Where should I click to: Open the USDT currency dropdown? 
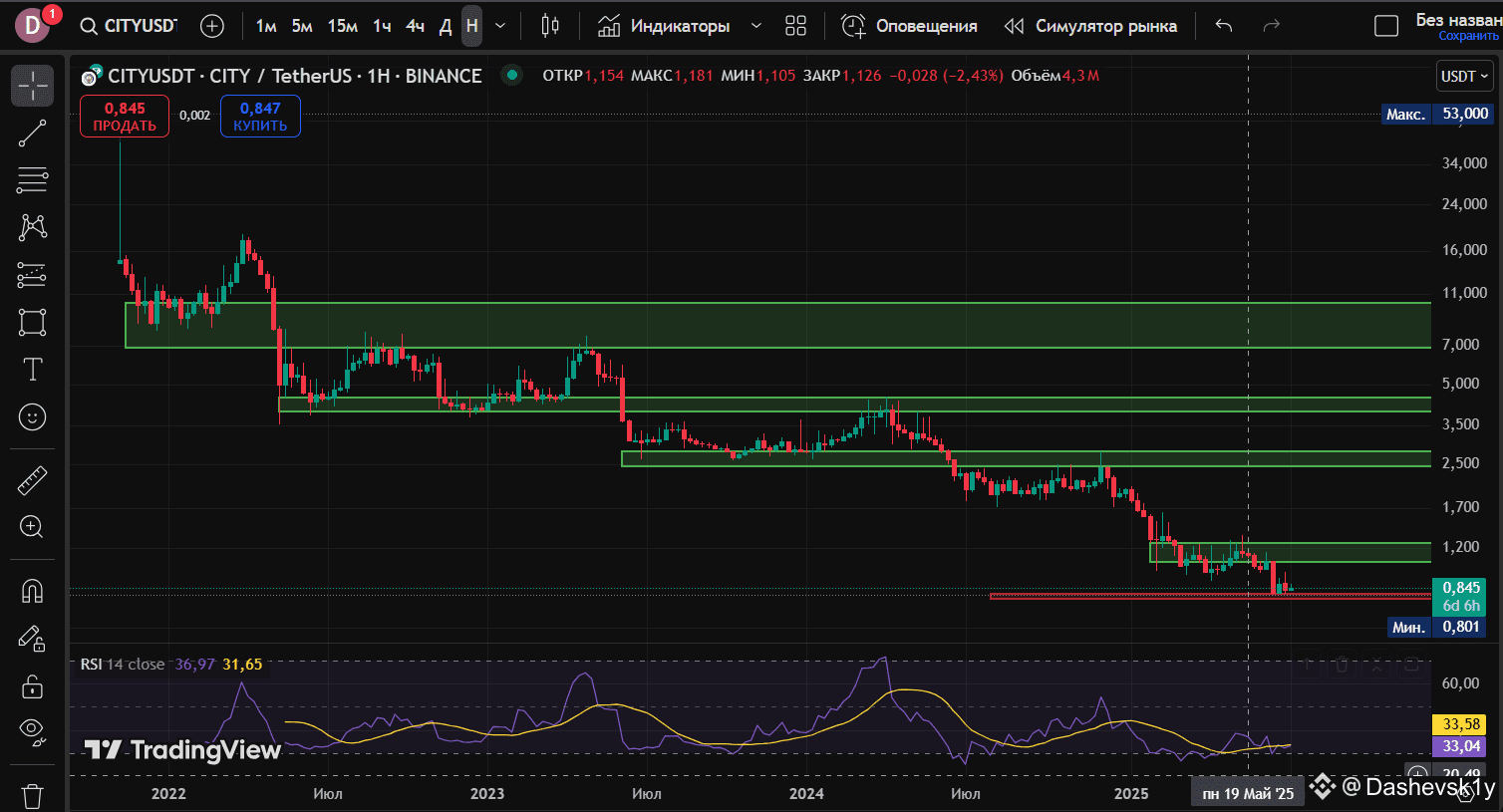click(1464, 76)
